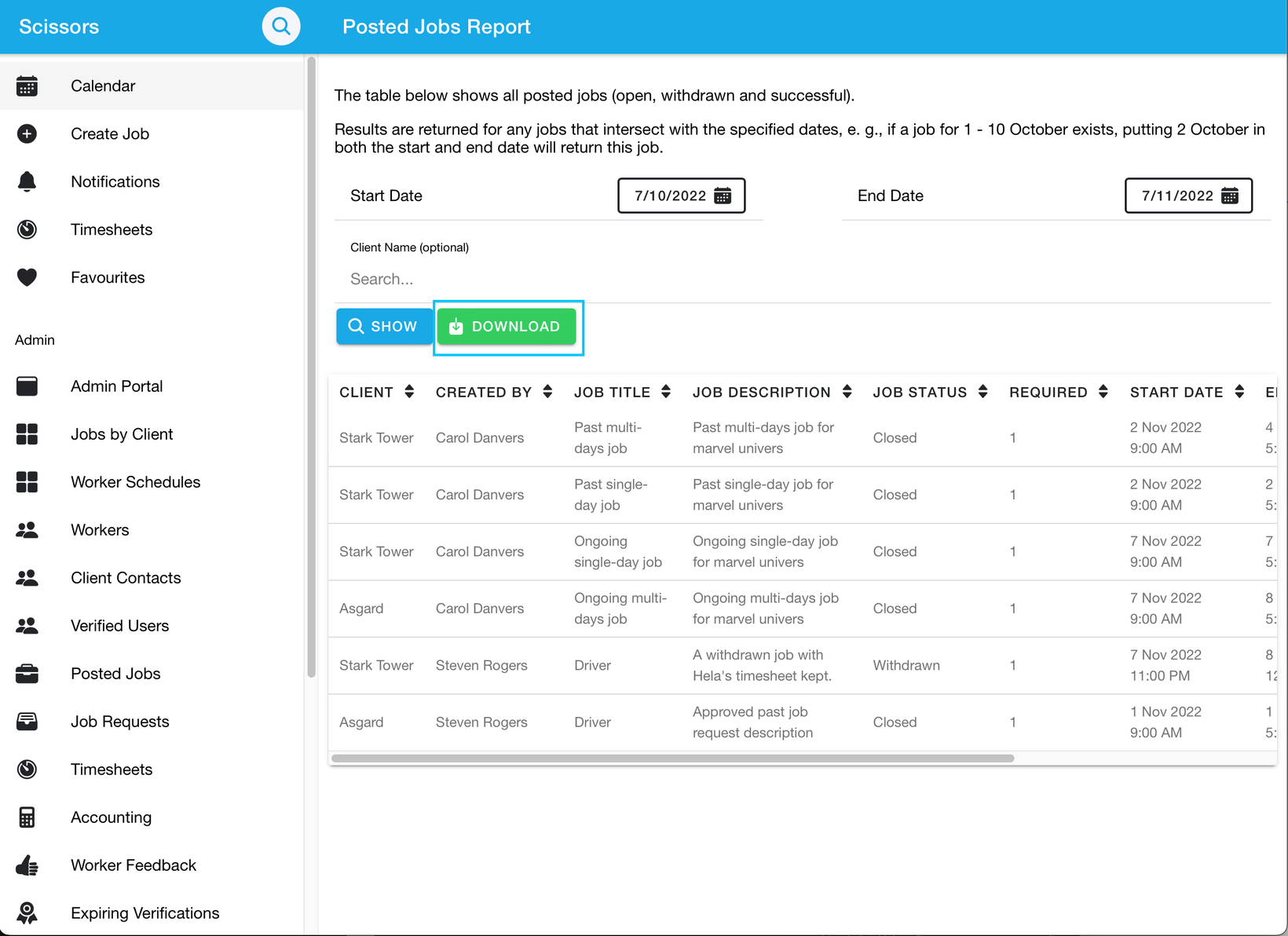Open Admin Portal link

152,386
